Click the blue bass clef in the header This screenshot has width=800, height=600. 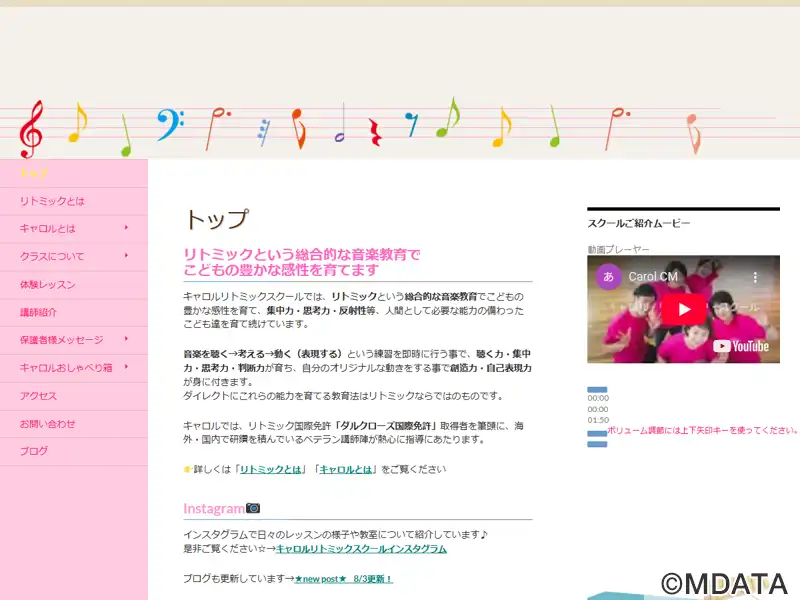pos(169,124)
